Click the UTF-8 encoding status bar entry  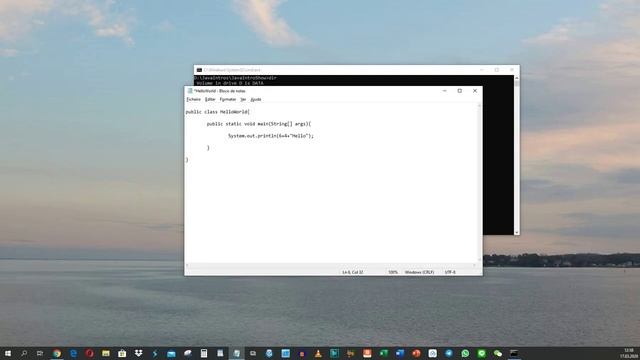[x=450, y=272]
